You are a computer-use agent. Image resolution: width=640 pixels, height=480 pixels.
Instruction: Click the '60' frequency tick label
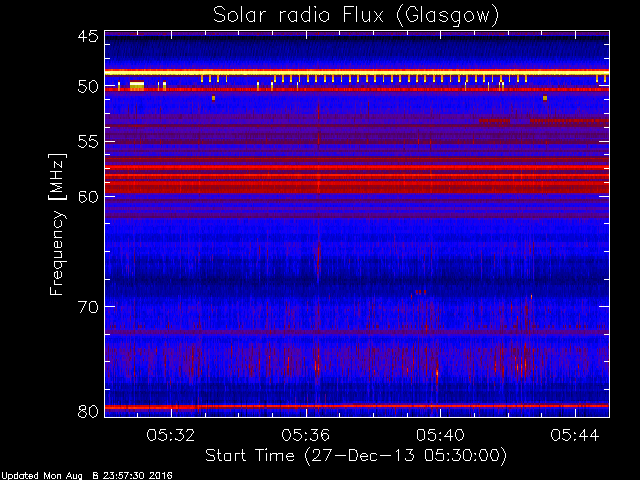click(88, 197)
